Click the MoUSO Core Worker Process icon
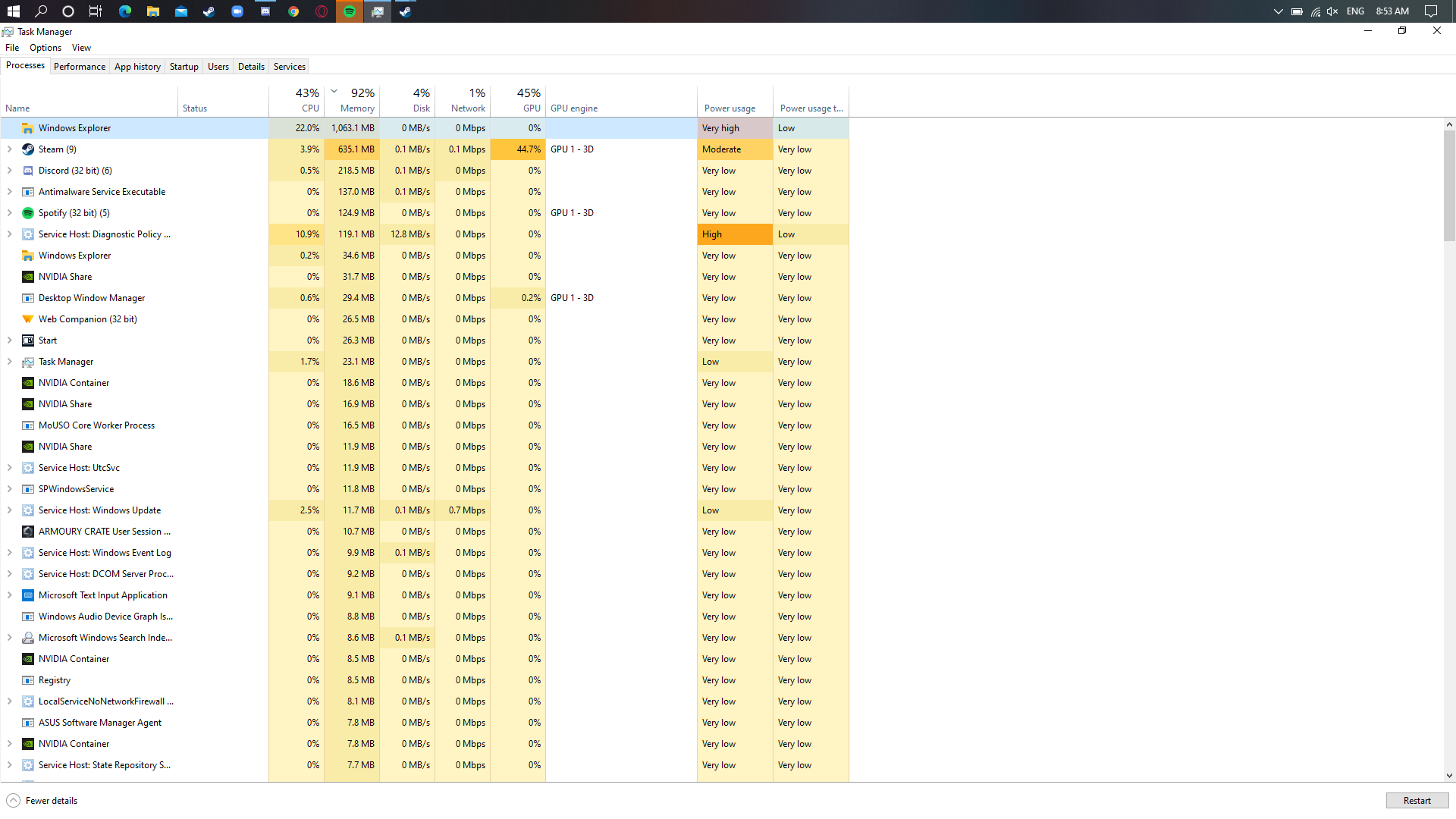This screenshot has height=819, width=1456. point(28,425)
